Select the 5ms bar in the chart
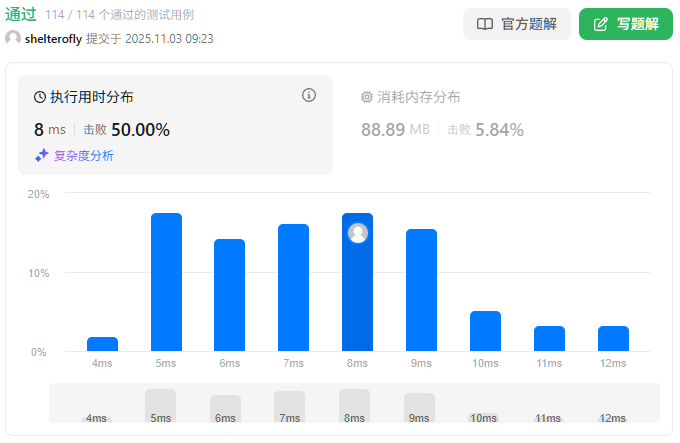 click(x=166, y=282)
